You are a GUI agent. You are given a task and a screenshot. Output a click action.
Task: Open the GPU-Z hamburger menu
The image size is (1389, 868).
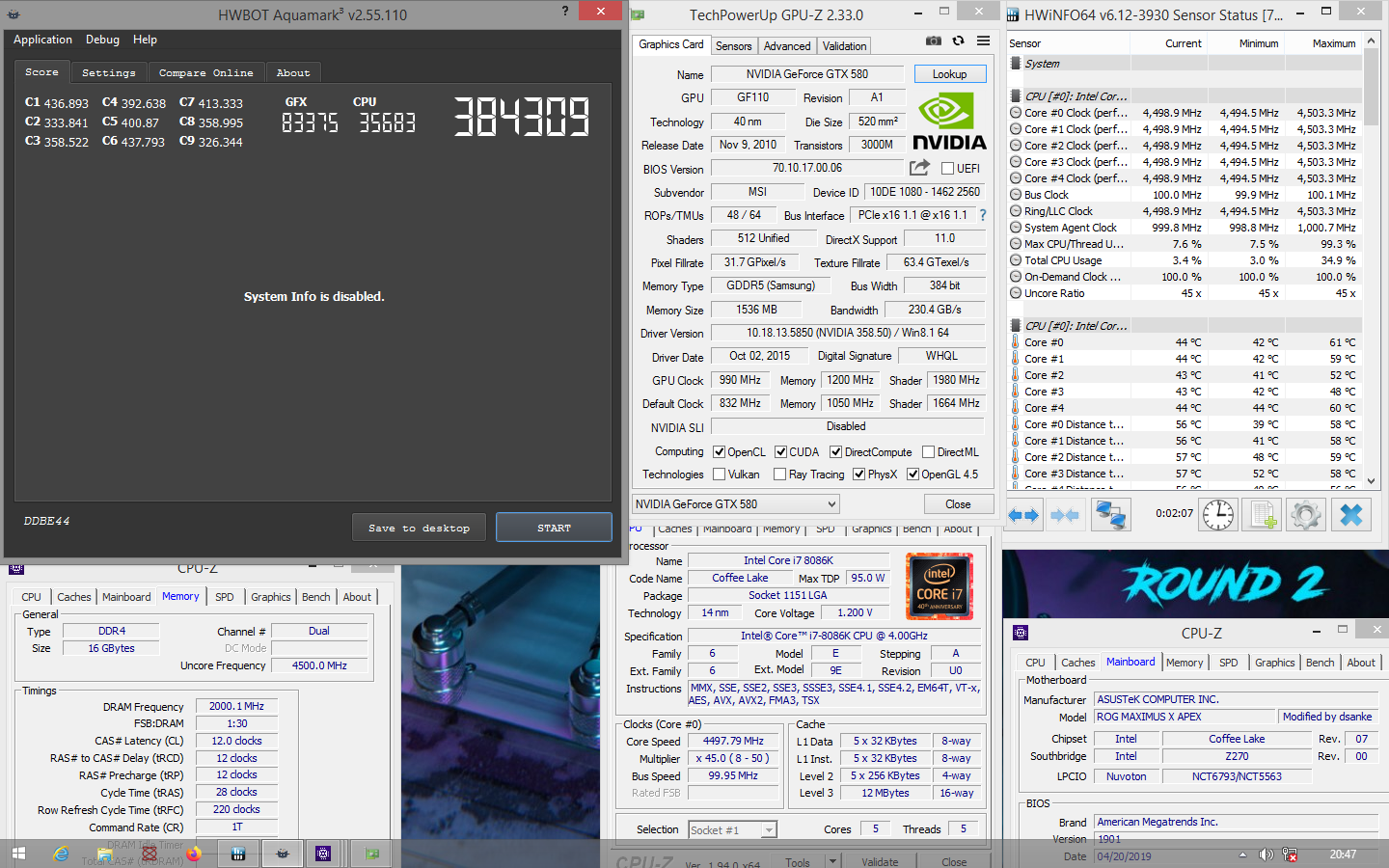983,41
